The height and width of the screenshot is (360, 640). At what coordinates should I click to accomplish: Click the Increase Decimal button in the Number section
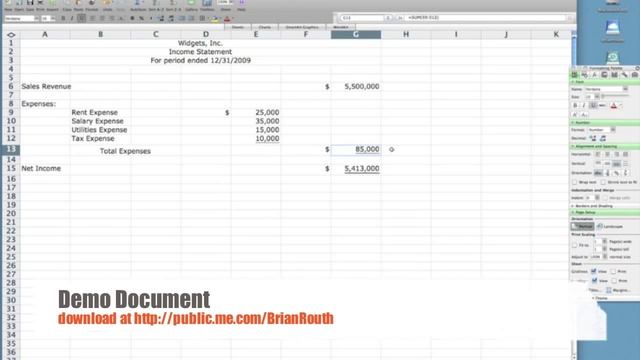click(x=593, y=138)
